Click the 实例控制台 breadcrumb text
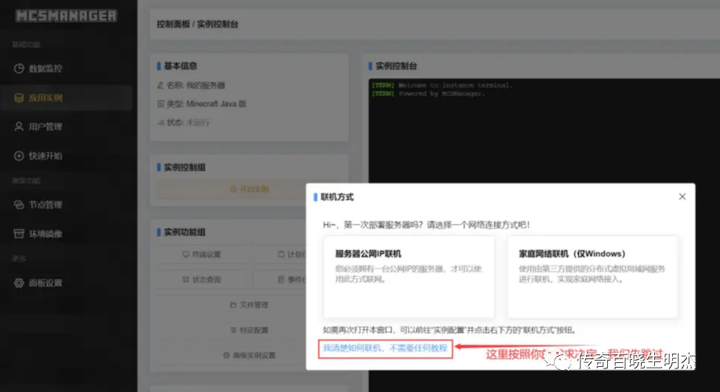The width and height of the screenshot is (720, 392). point(218,24)
